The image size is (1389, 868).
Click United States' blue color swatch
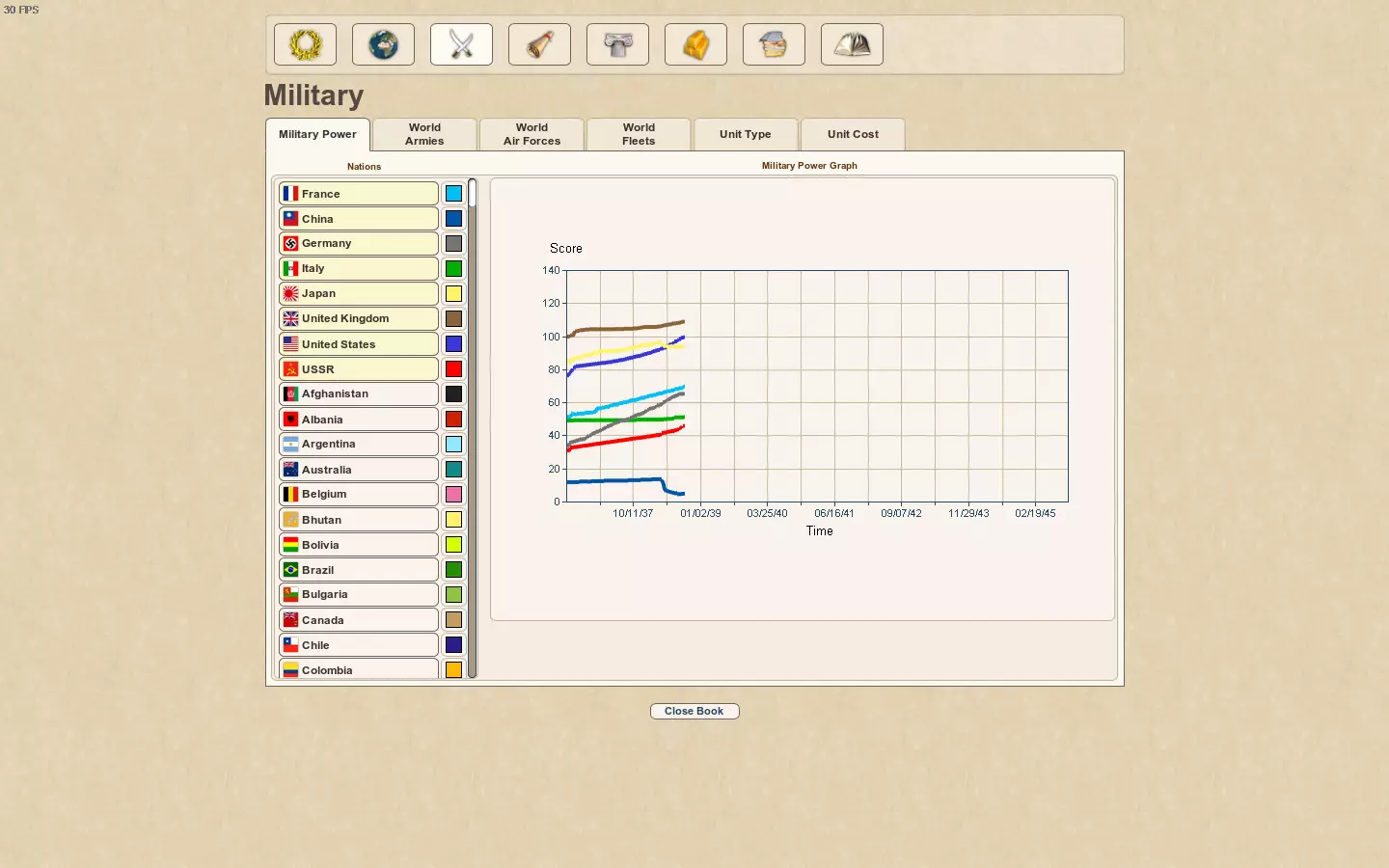click(x=453, y=344)
